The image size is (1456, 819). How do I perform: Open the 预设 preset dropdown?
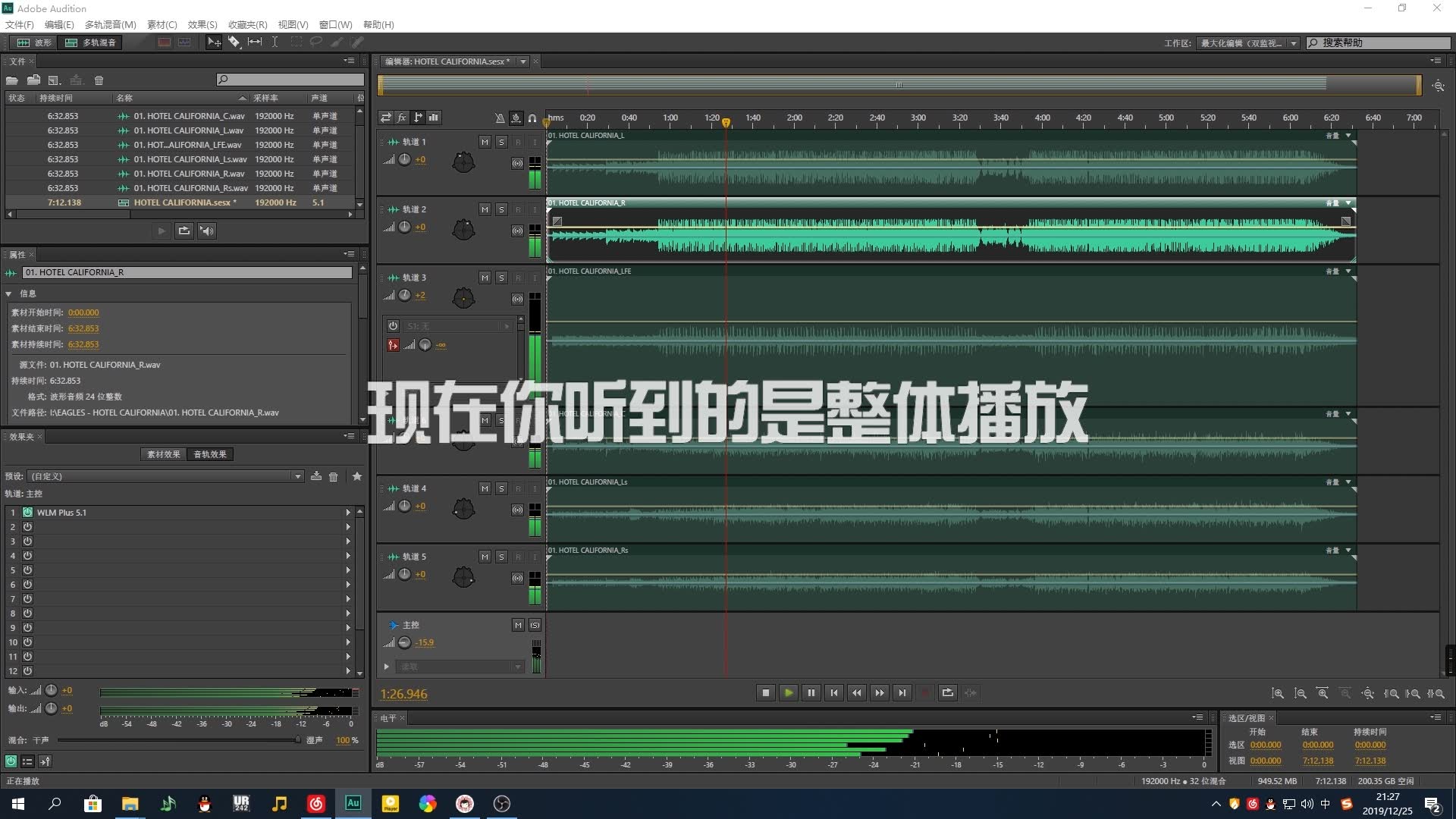coord(297,476)
